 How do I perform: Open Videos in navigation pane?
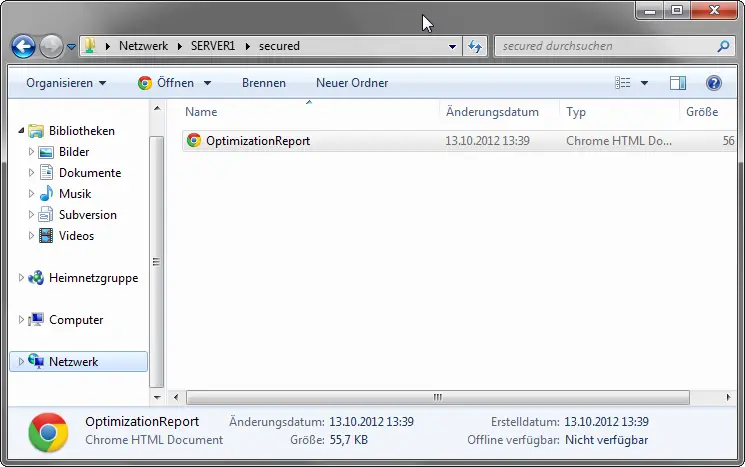[x=76, y=235]
